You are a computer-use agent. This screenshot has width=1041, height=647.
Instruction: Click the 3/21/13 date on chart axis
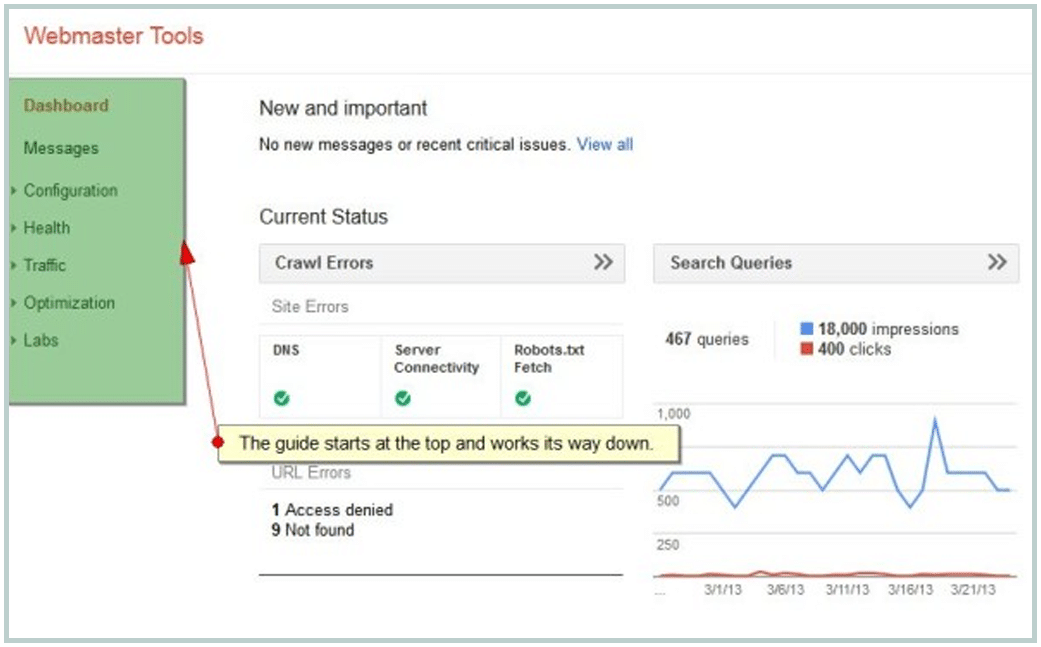click(973, 589)
